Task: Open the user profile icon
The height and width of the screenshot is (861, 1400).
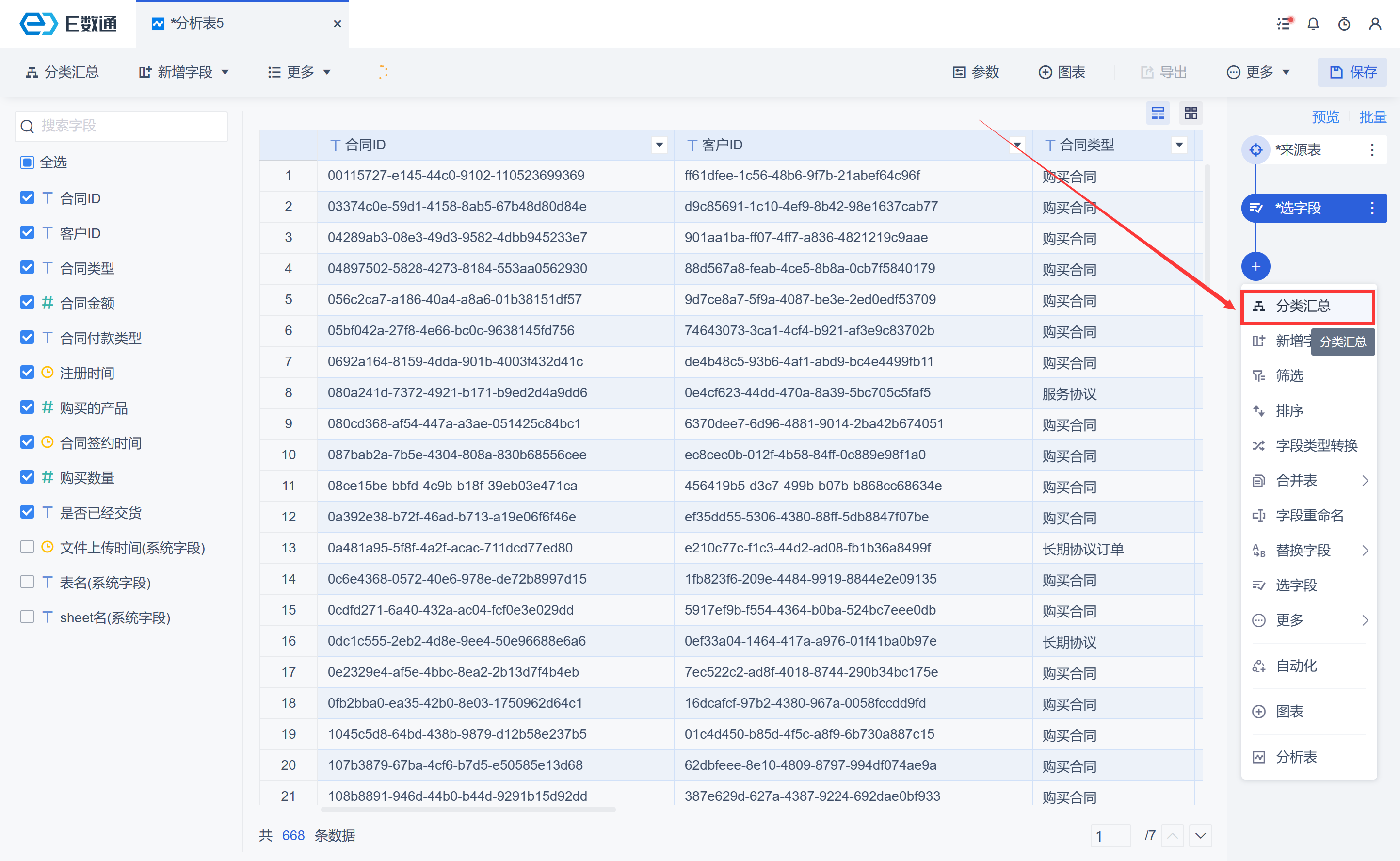Action: tap(1375, 24)
